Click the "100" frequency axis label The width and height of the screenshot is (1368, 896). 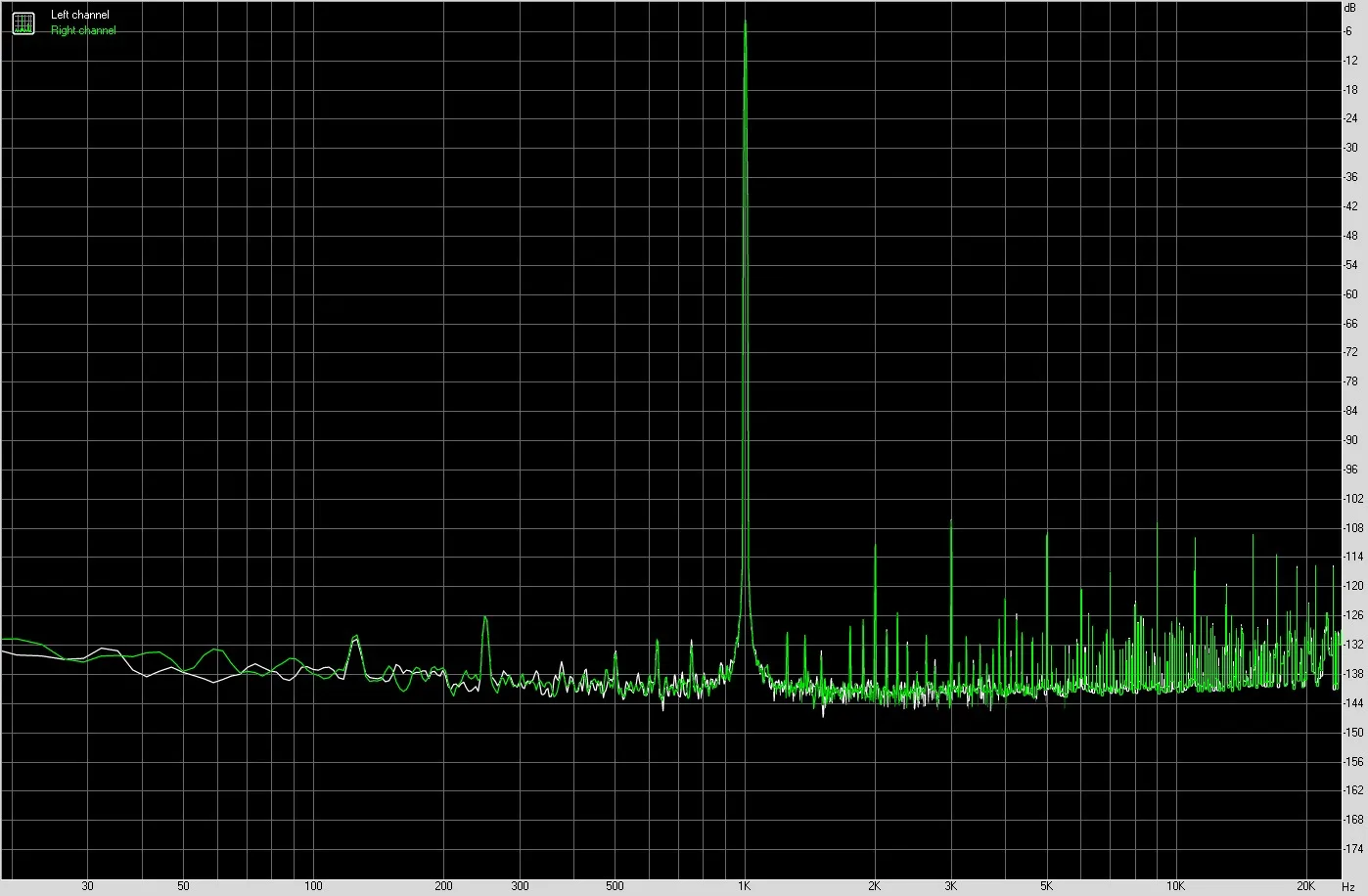[313, 886]
